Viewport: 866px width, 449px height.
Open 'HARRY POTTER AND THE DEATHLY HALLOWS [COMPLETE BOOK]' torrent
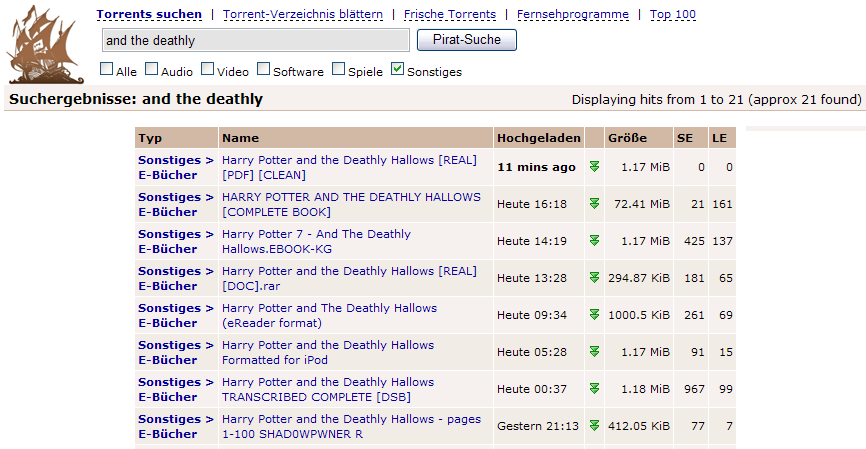coord(351,204)
